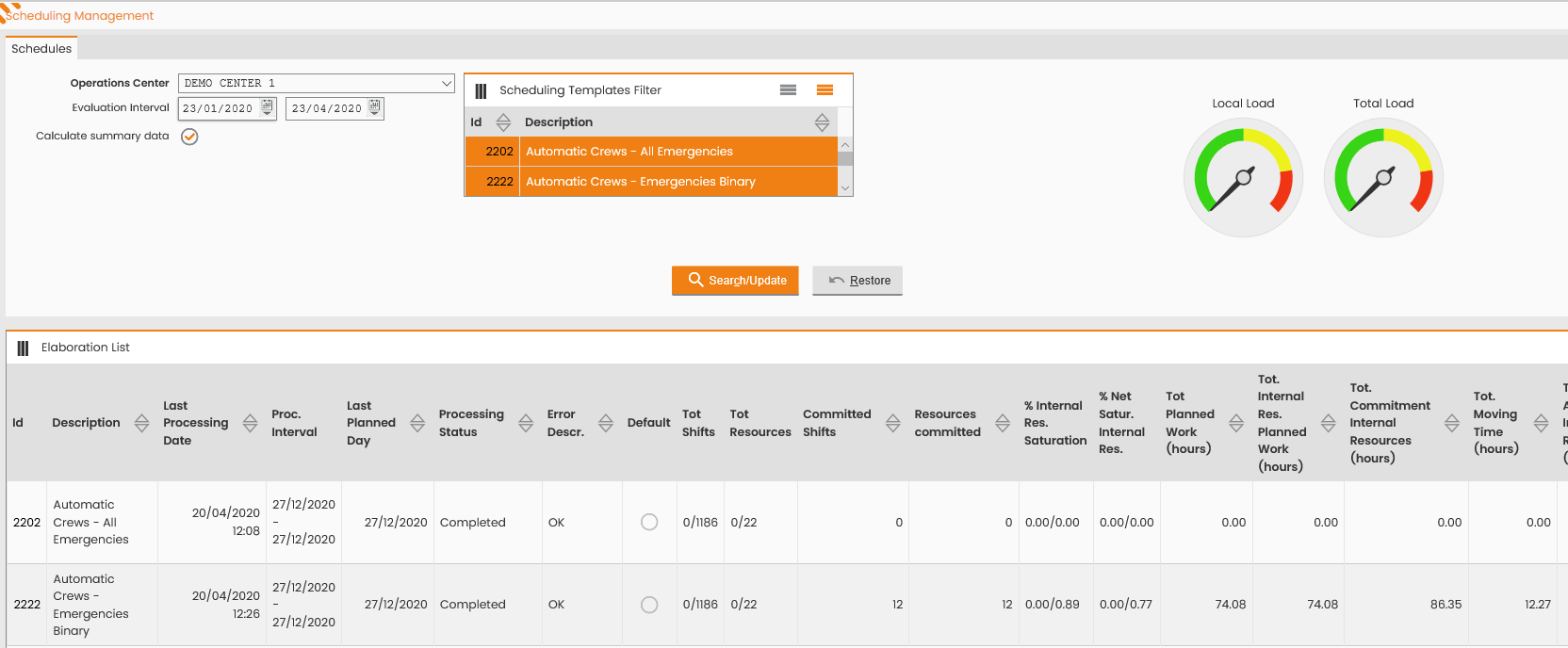Edit the evaluation end date 23/04/2020
1568x648 pixels.
pos(327,108)
